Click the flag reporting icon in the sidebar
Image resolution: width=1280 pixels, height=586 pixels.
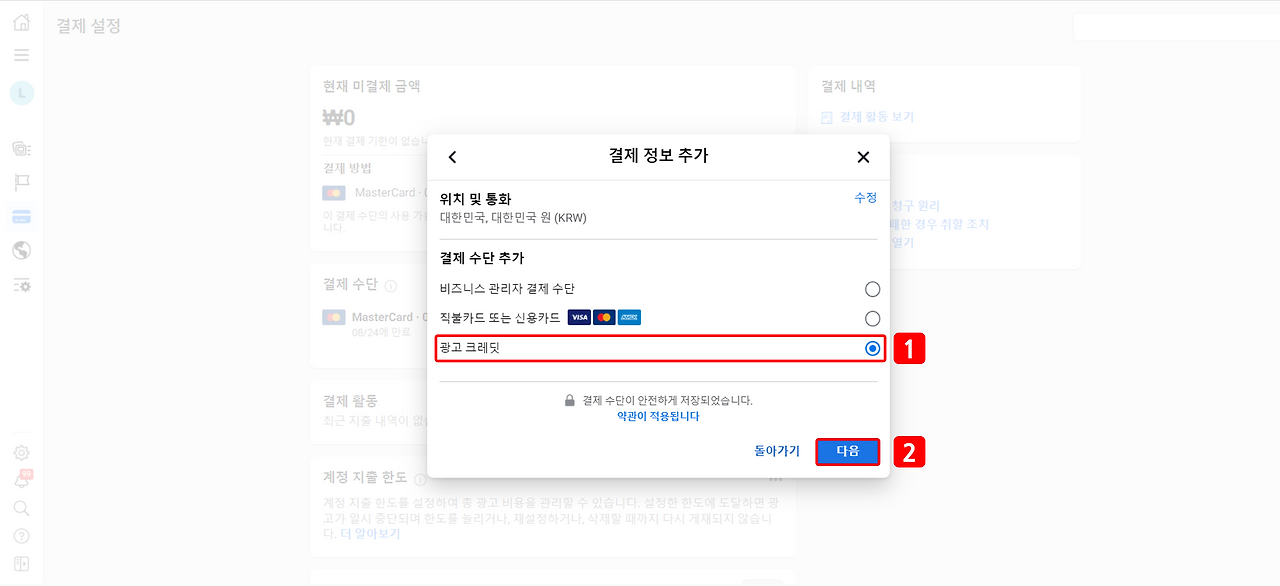(21, 181)
